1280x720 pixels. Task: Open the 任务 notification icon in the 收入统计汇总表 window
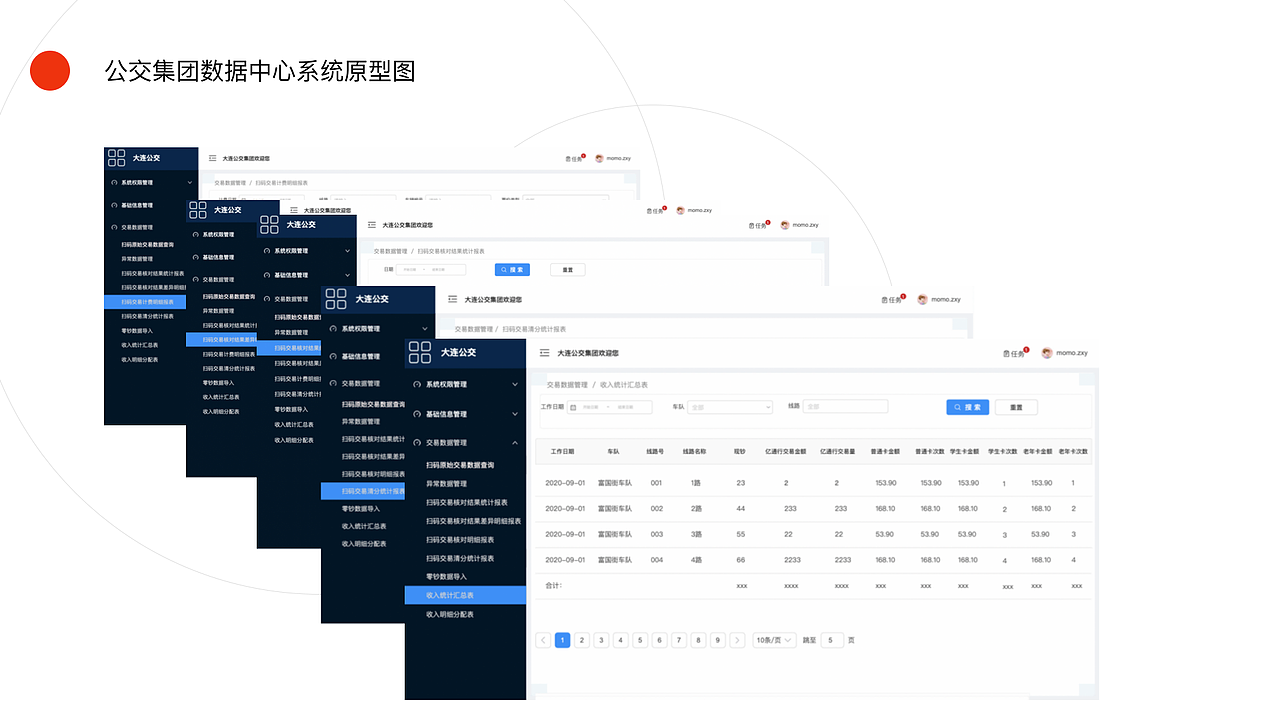pyautogui.click(x=1015, y=353)
